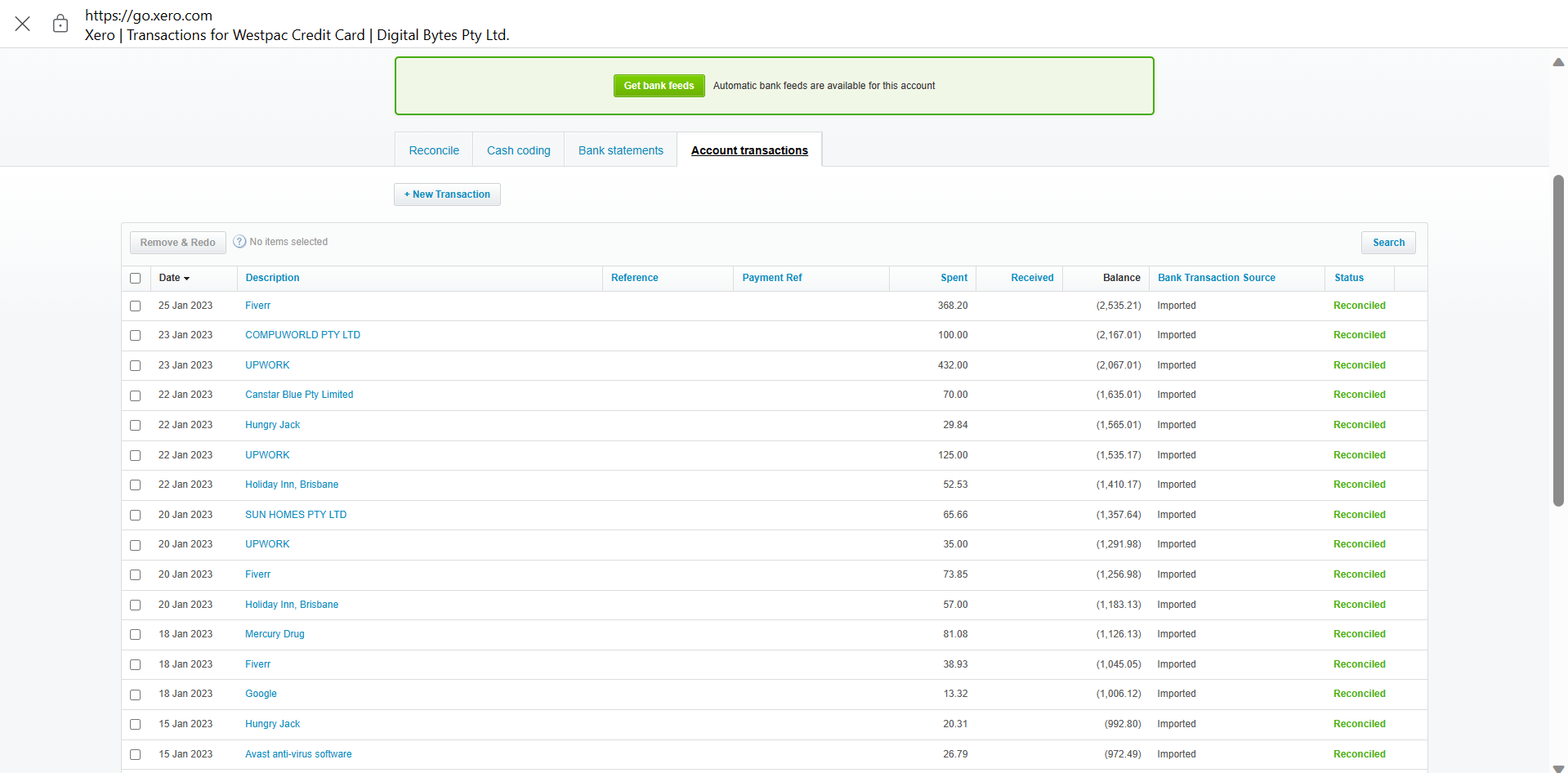Click the page vertical scrollbar thumb
Viewport: 1568px width, 773px height.
1558,340
